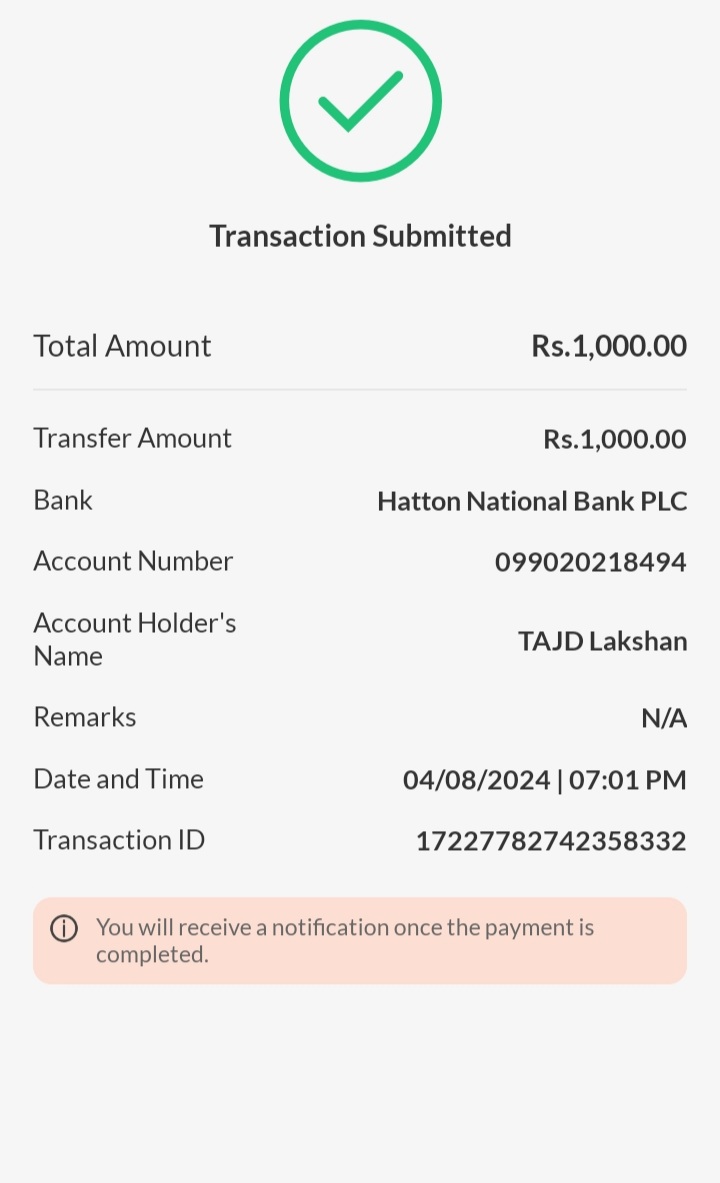The width and height of the screenshot is (720, 1183).
Task: Tap the N/A remarks value
Action: tap(664, 718)
